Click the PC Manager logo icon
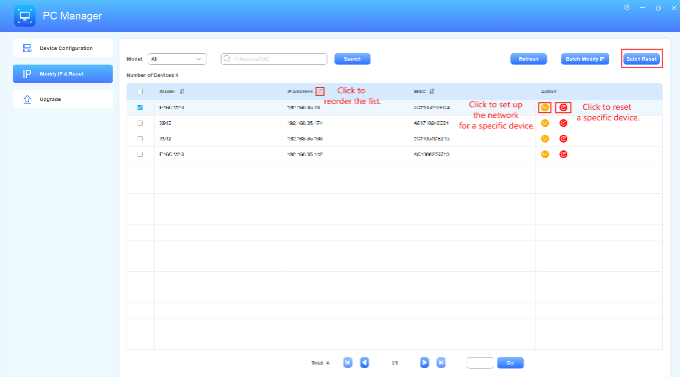 click(x=25, y=16)
